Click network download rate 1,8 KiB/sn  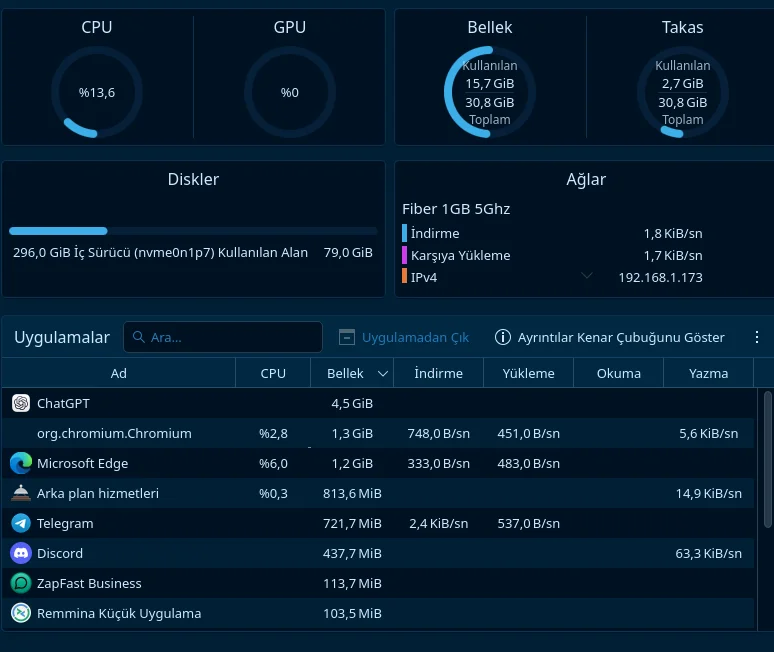673,233
